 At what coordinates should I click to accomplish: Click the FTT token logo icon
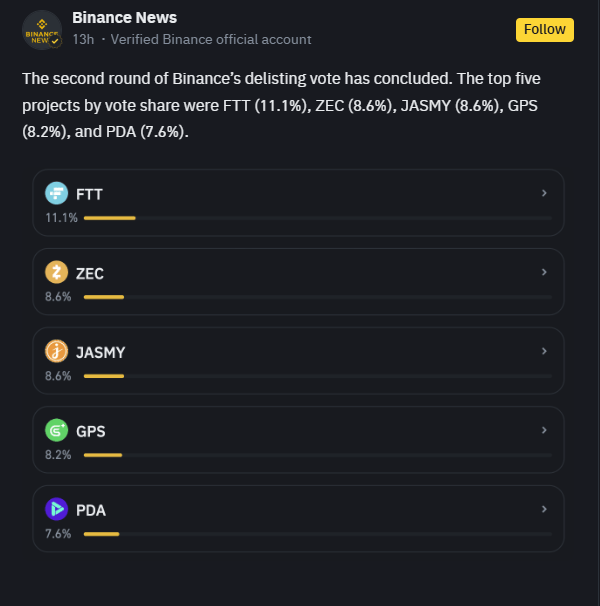56,193
